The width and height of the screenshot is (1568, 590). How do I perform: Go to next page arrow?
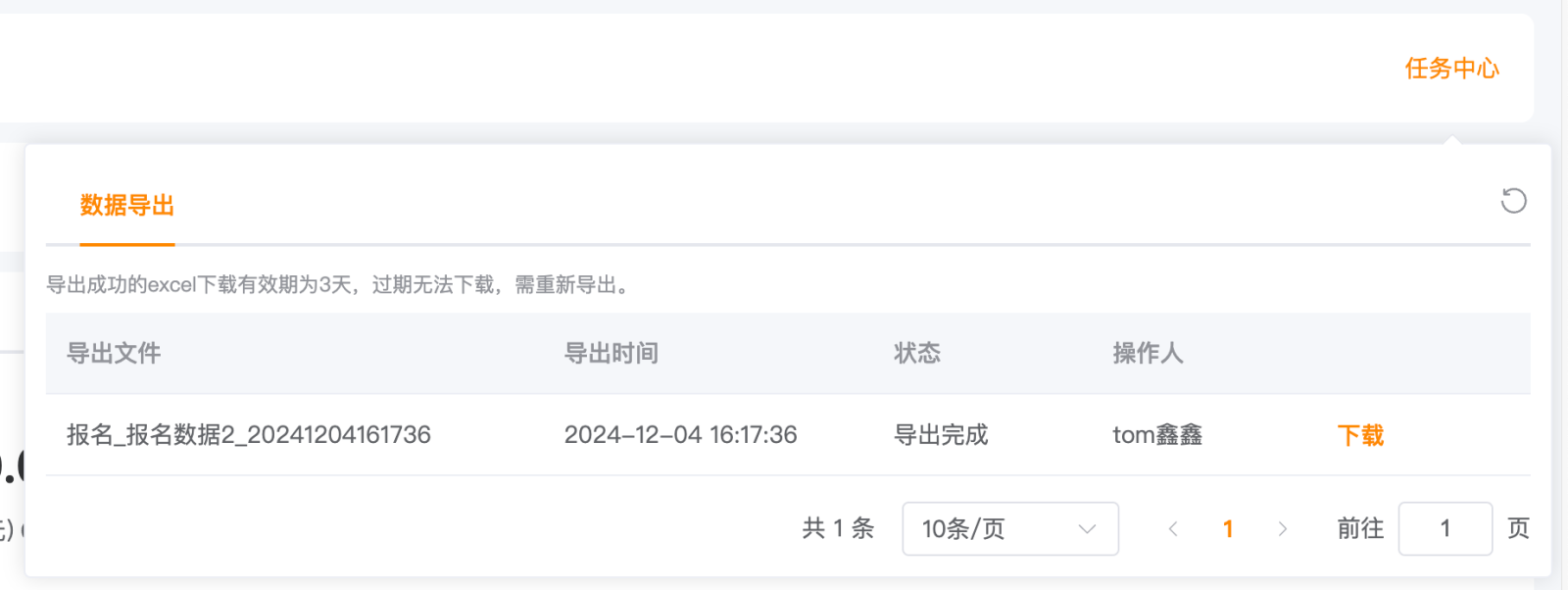click(x=1283, y=529)
